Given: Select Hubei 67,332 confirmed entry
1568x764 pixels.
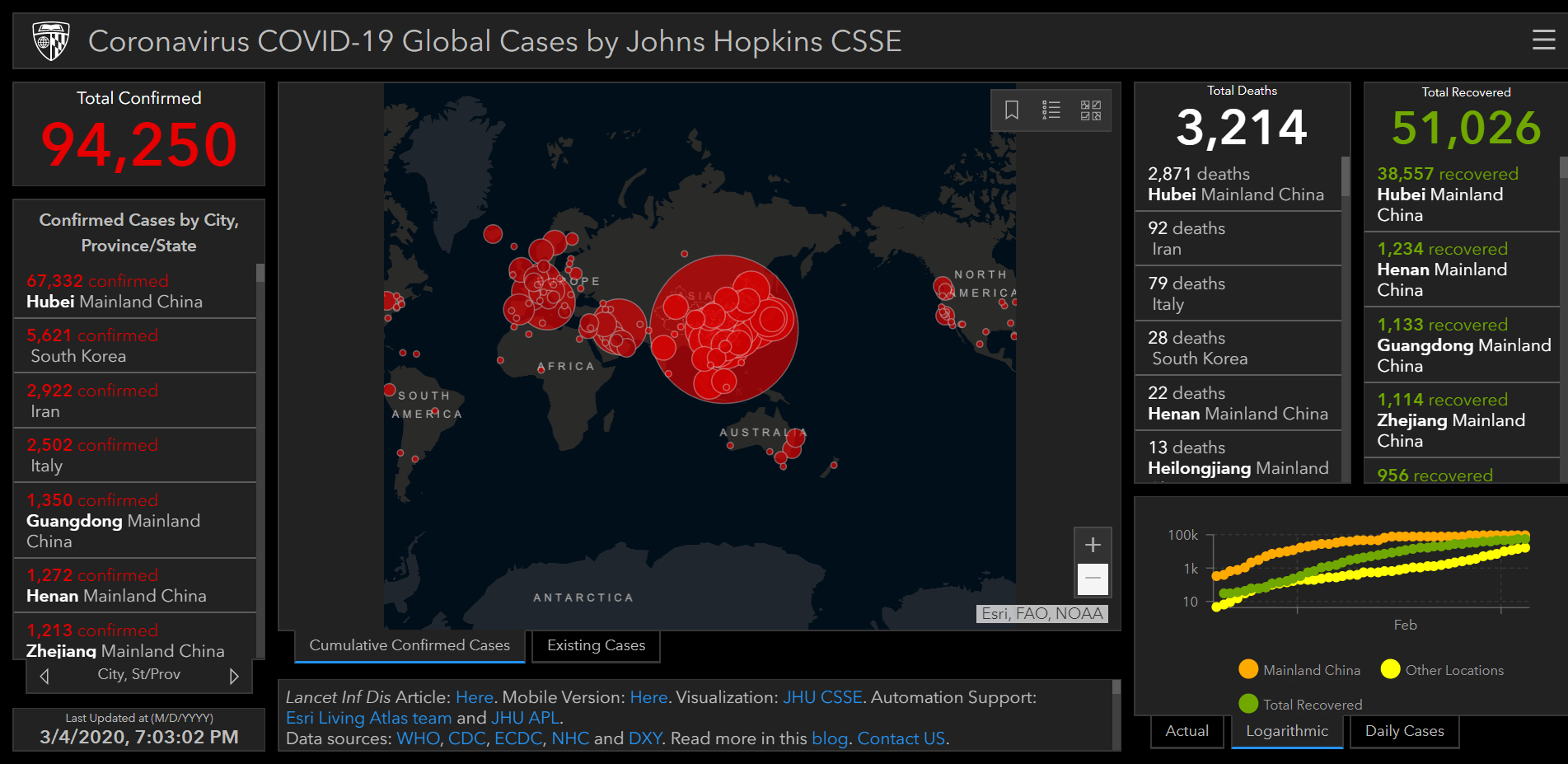Looking at the screenshot, I should pyautogui.click(x=135, y=291).
